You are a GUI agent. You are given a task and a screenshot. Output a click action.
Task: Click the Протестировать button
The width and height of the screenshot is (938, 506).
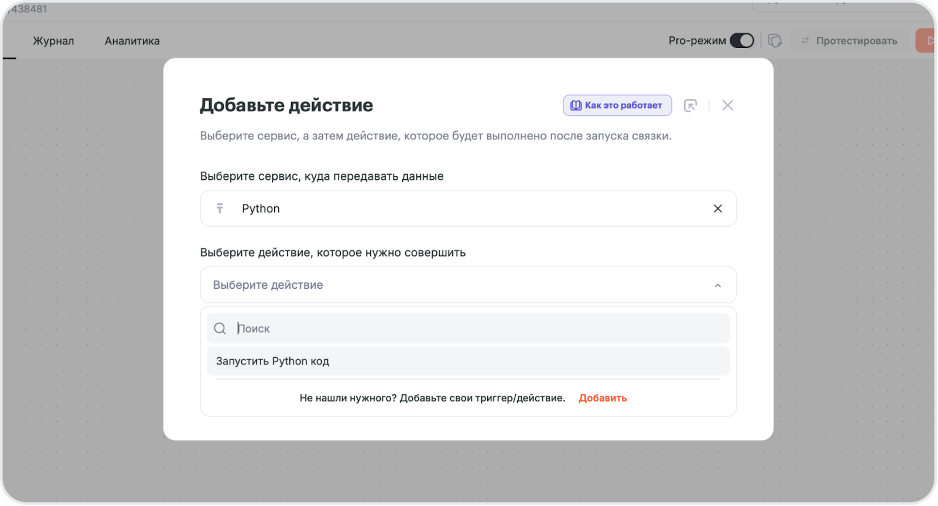coord(848,41)
